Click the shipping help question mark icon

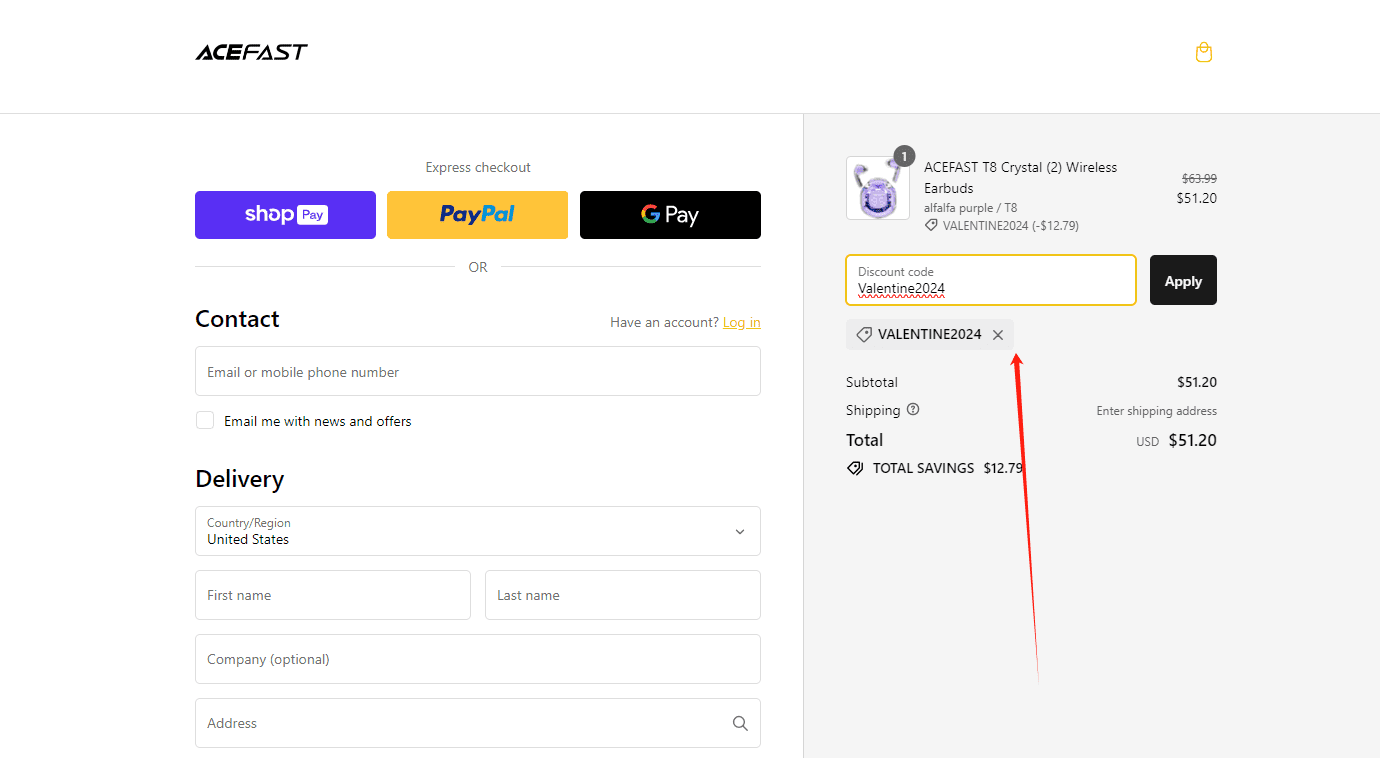pos(912,410)
